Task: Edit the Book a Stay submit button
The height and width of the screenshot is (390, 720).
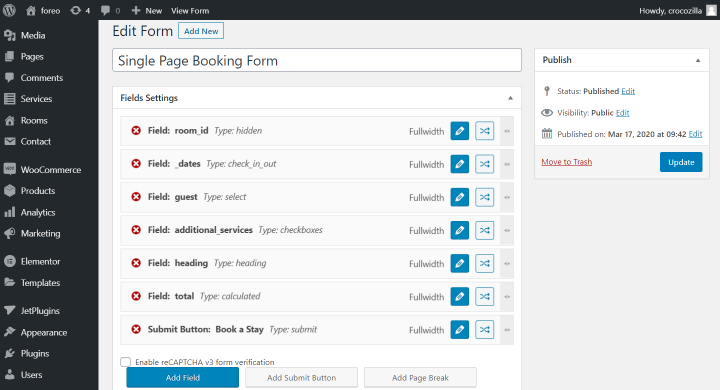Action: [x=460, y=329]
